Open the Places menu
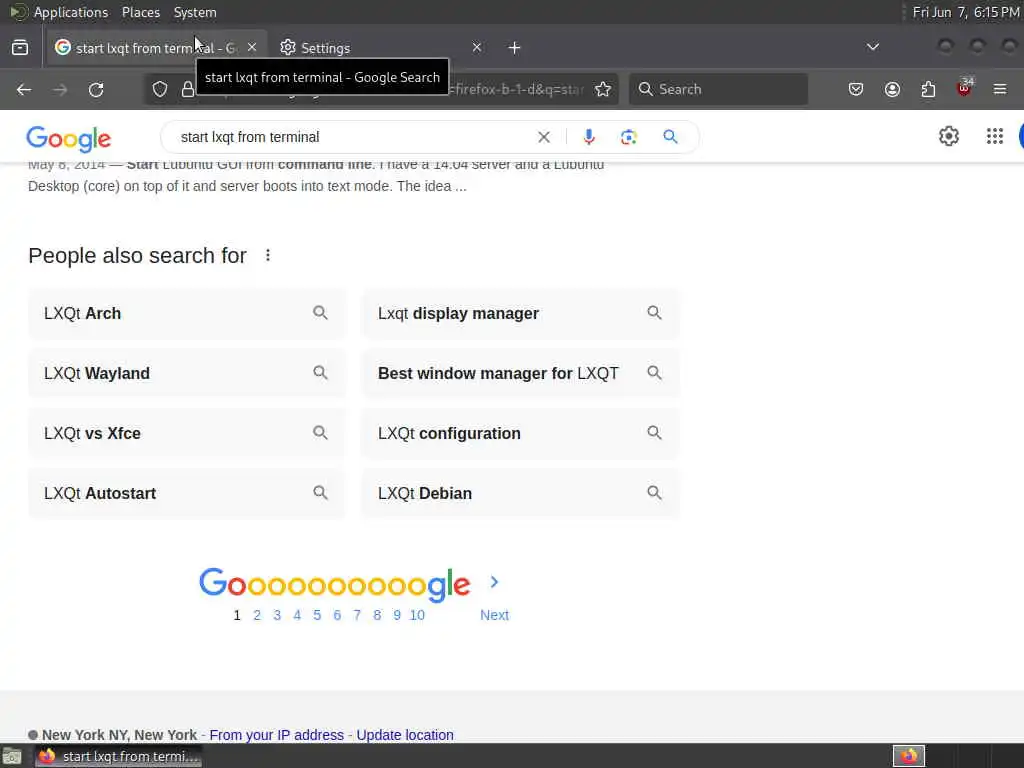The image size is (1024, 768). (x=141, y=12)
